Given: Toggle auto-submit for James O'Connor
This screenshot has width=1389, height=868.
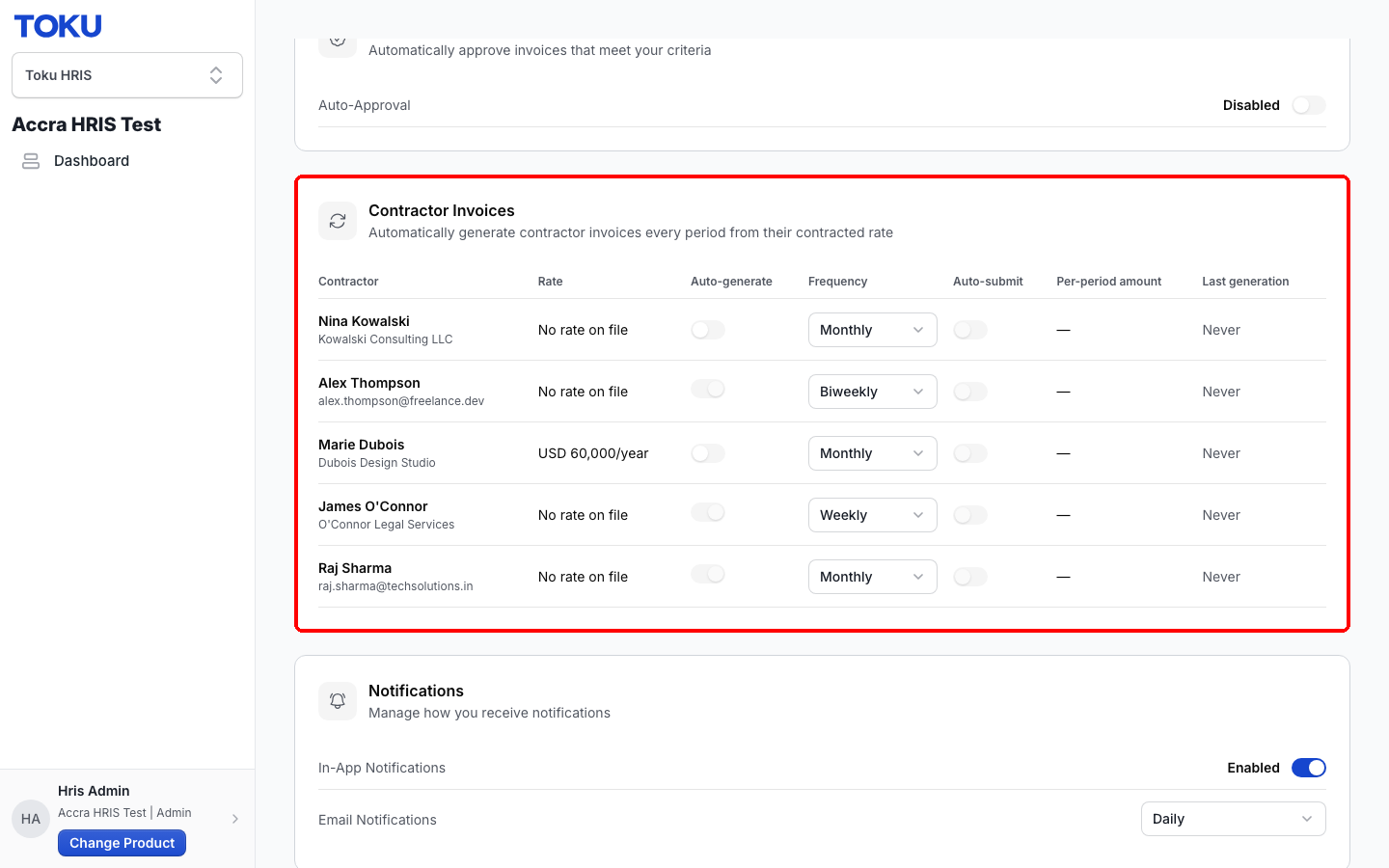Looking at the screenshot, I should pyautogui.click(x=970, y=515).
